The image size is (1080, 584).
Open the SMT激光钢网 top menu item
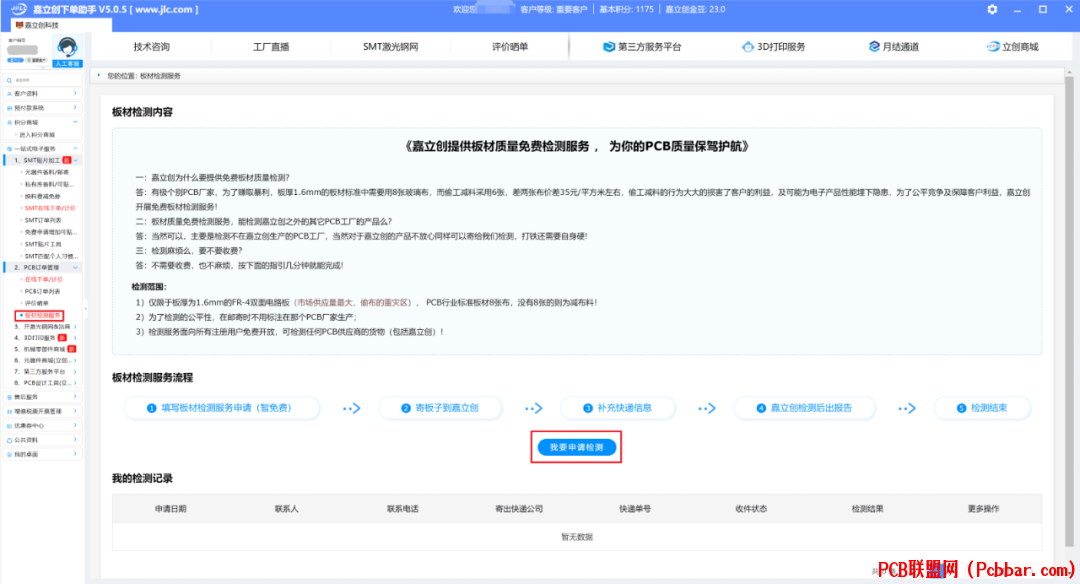[391, 47]
